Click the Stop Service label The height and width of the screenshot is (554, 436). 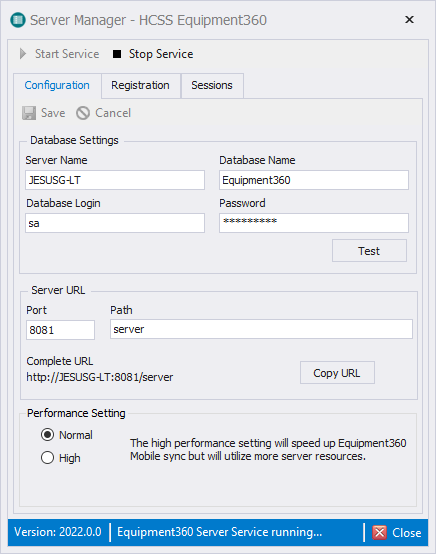[x=161, y=54]
